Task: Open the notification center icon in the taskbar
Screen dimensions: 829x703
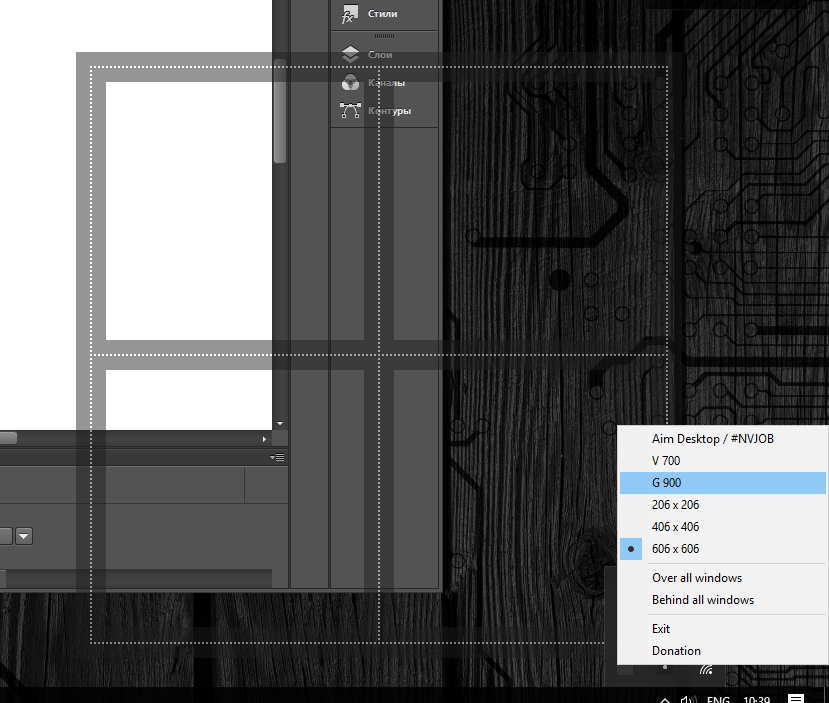Action: [796, 698]
